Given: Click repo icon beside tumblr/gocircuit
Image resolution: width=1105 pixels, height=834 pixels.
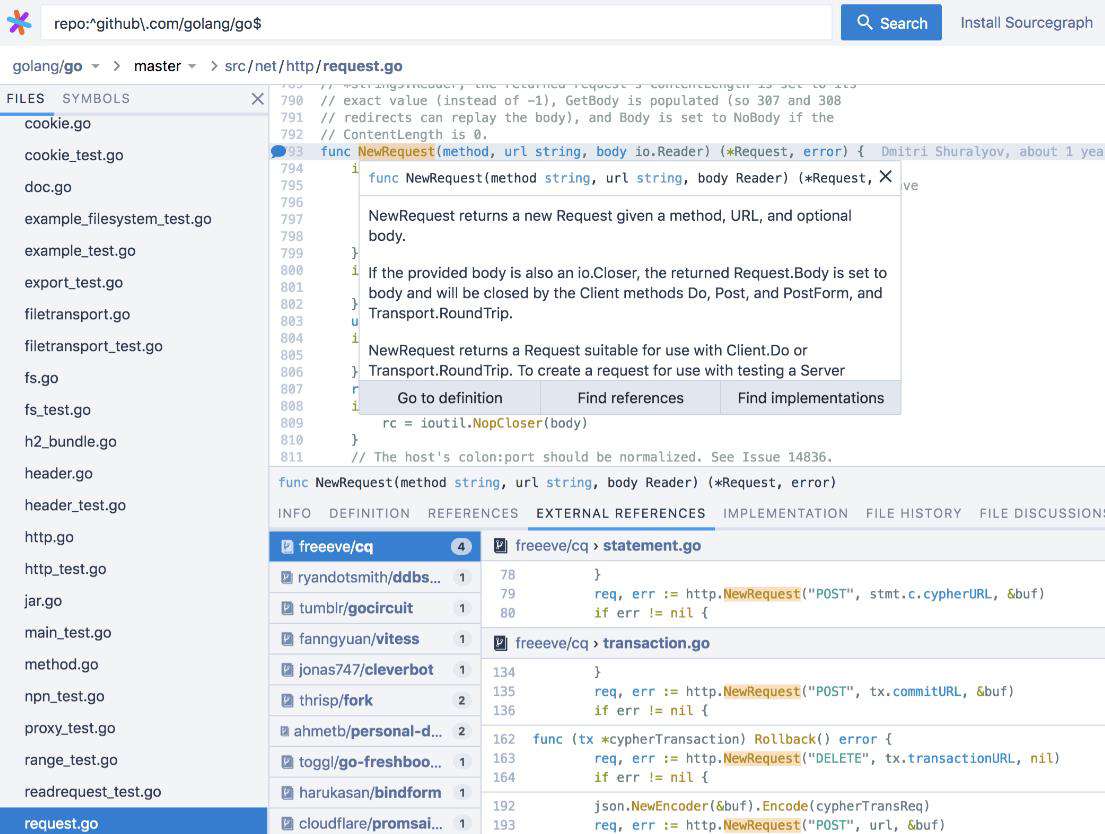Looking at the screenshot, I should click(x=288, y=608).
